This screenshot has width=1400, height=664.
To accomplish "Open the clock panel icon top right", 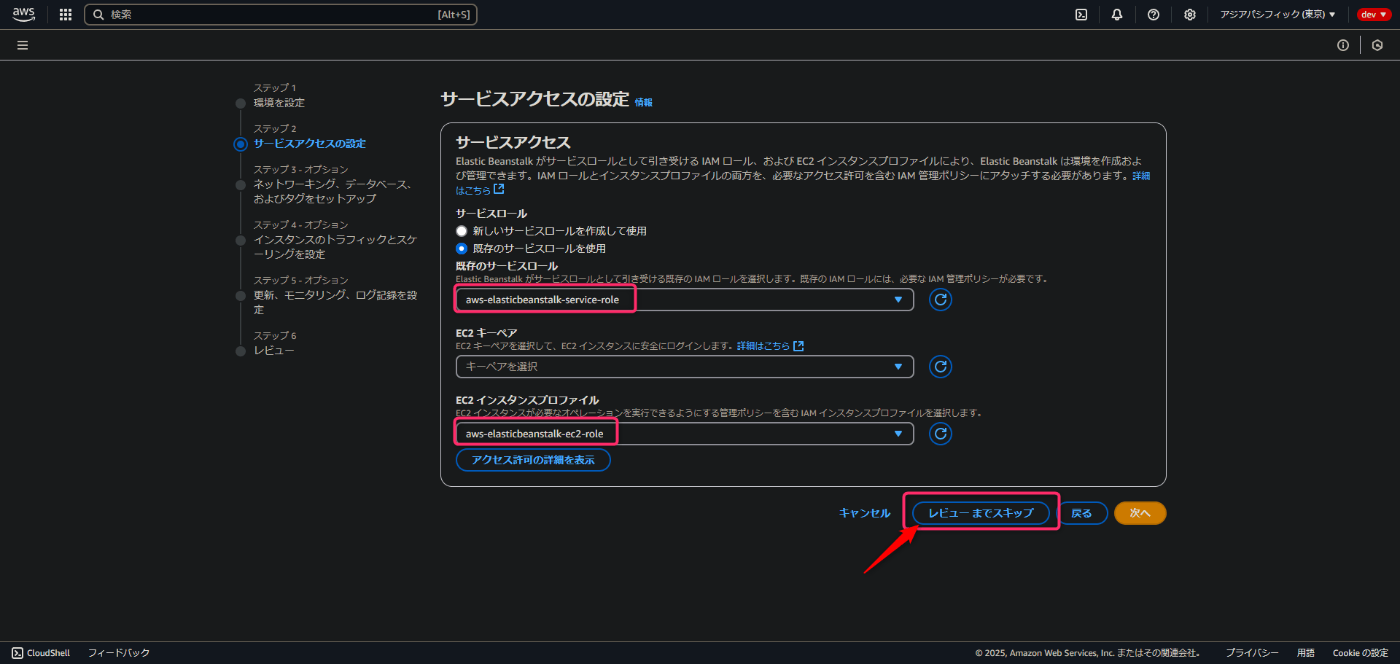I will [1377, 45].
